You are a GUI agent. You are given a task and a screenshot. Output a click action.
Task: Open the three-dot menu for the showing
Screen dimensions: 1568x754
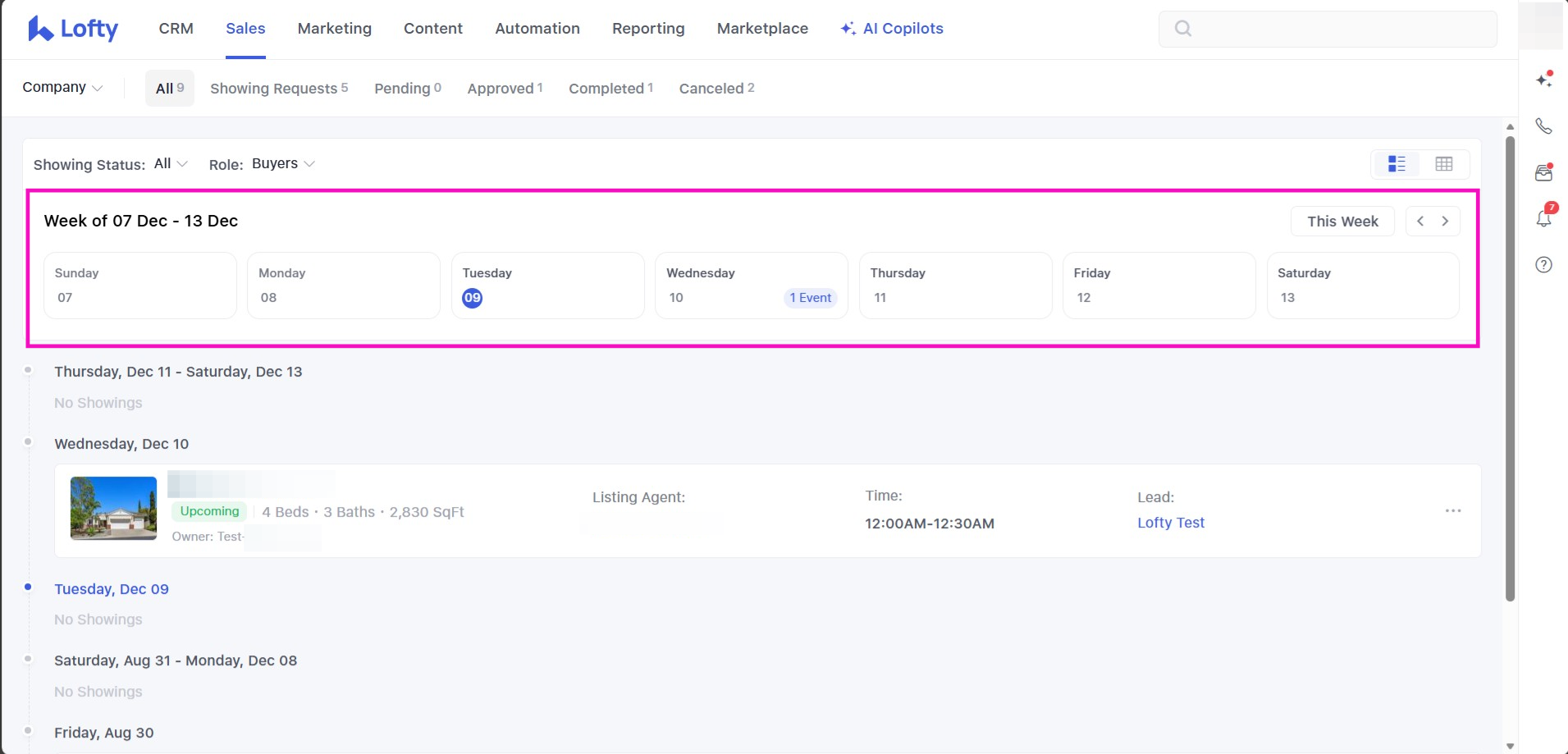click(1452, 510)
